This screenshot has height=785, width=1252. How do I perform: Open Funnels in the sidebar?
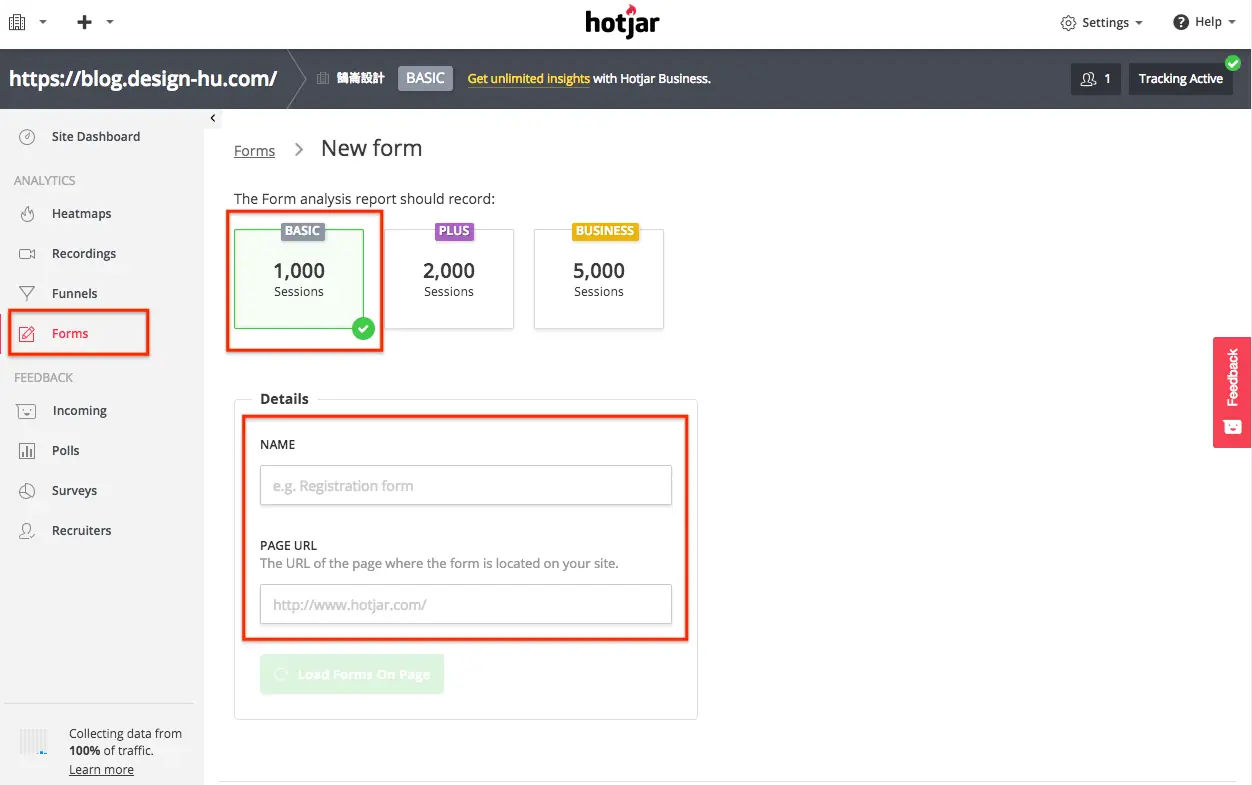(74, 293)
